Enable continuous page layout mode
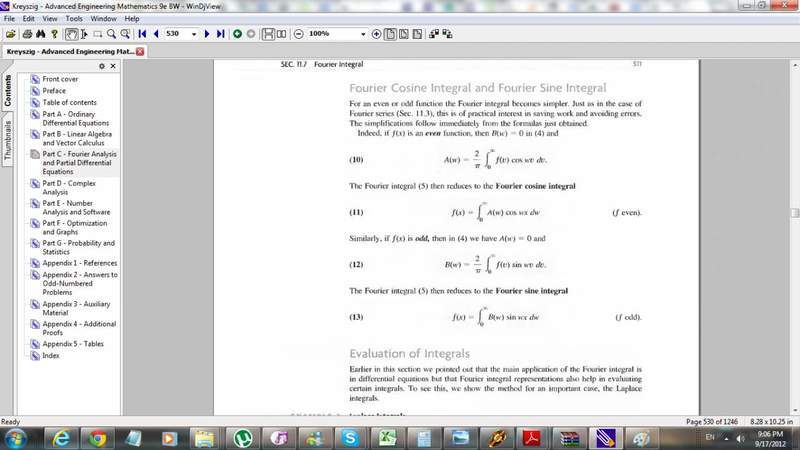The image size is (800, 450). (x=268, y=34)
